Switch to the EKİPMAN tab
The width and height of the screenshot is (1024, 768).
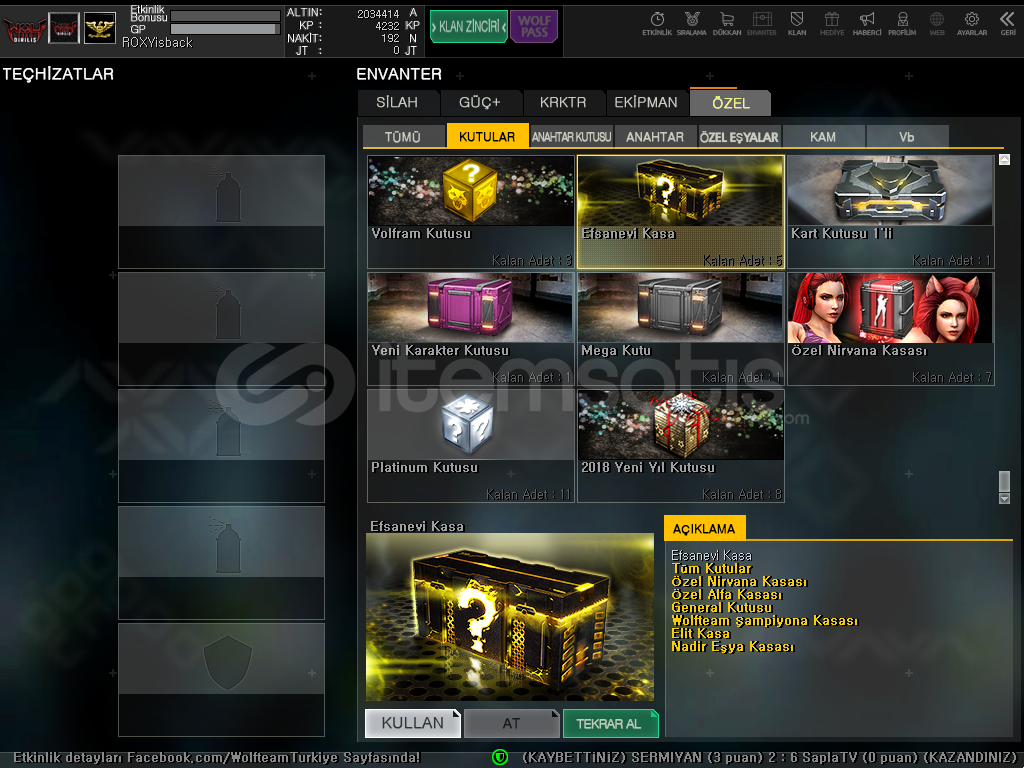[646, 103]
